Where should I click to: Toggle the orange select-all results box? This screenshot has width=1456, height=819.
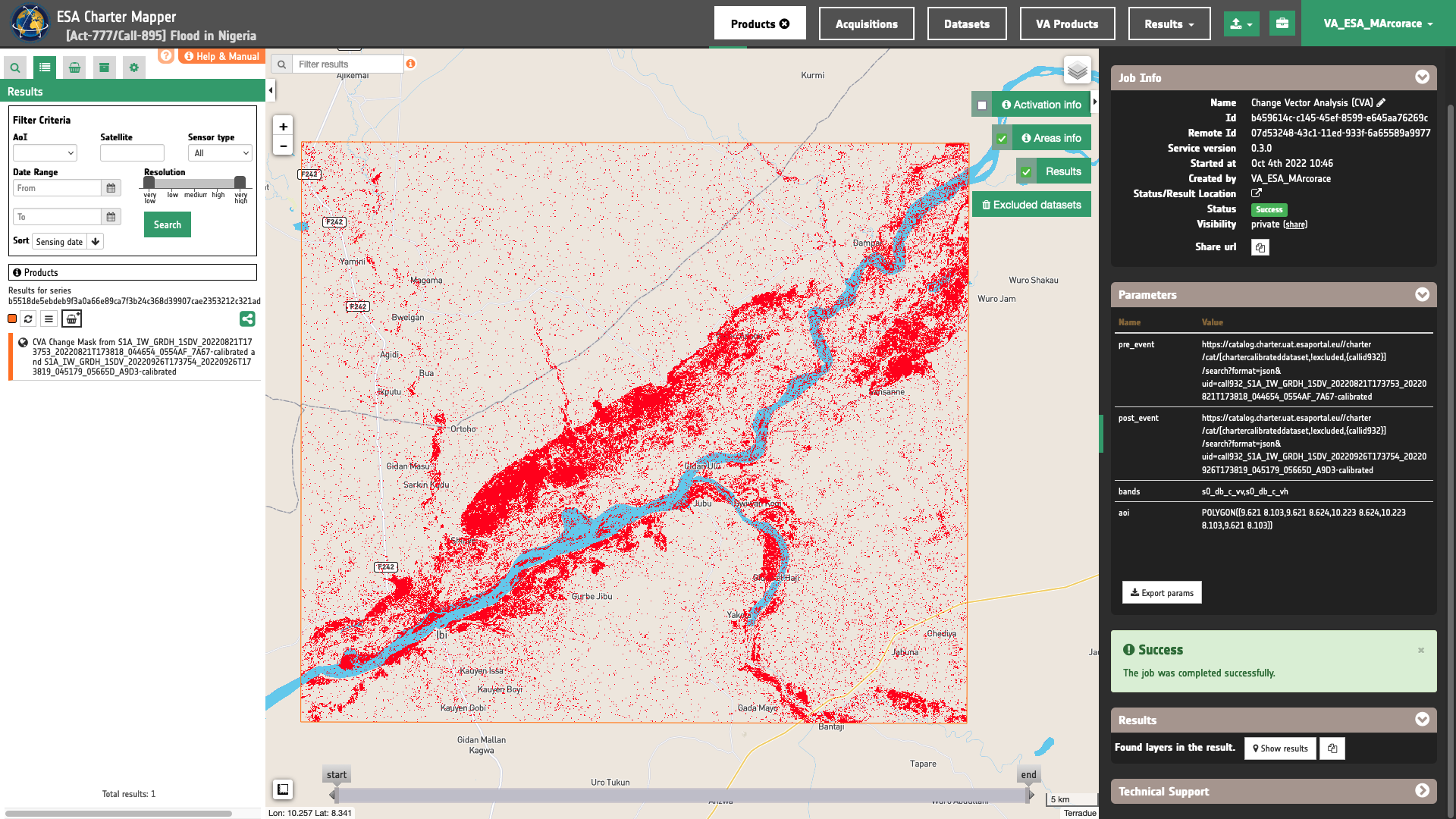click(x=12, y=318)
